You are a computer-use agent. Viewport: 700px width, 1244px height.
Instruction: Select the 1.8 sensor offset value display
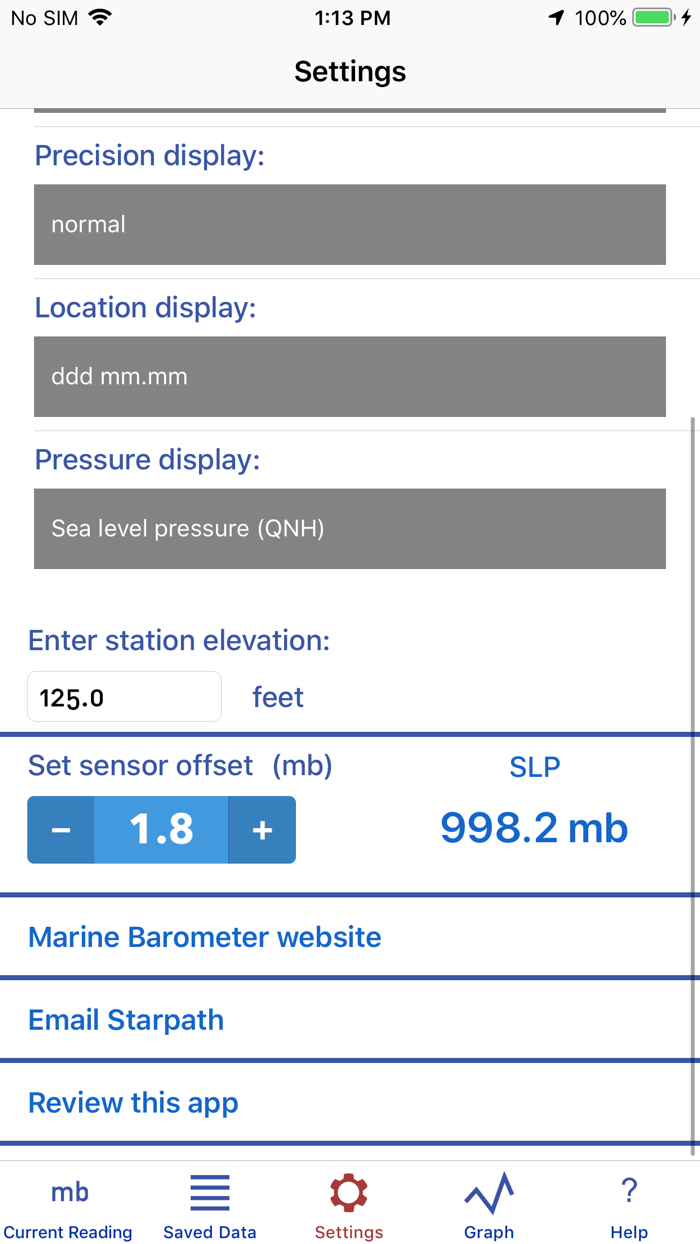point(160,829)
